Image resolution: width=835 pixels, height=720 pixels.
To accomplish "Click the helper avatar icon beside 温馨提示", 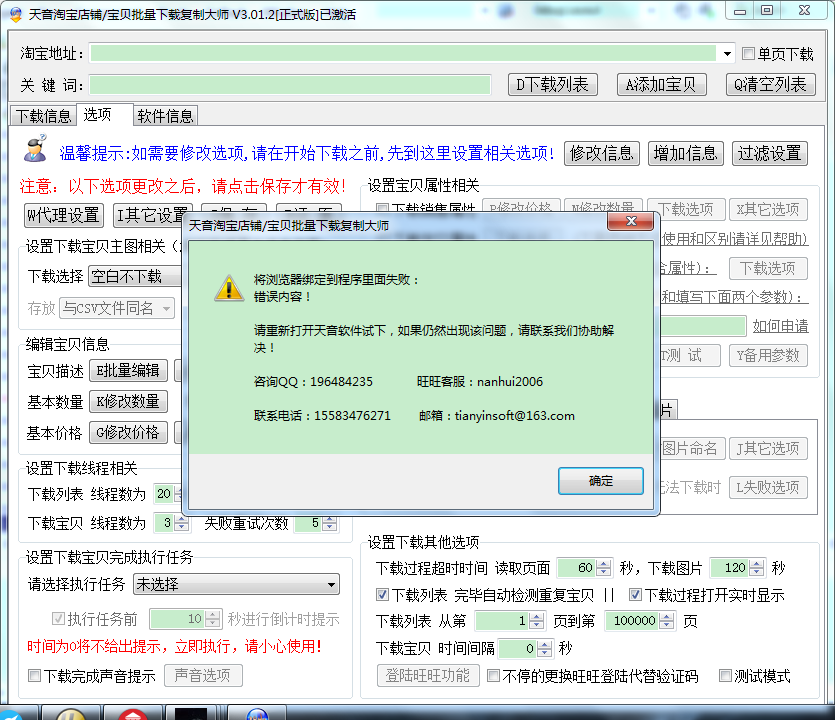I will pyautogui.click(x=37, y=150).
